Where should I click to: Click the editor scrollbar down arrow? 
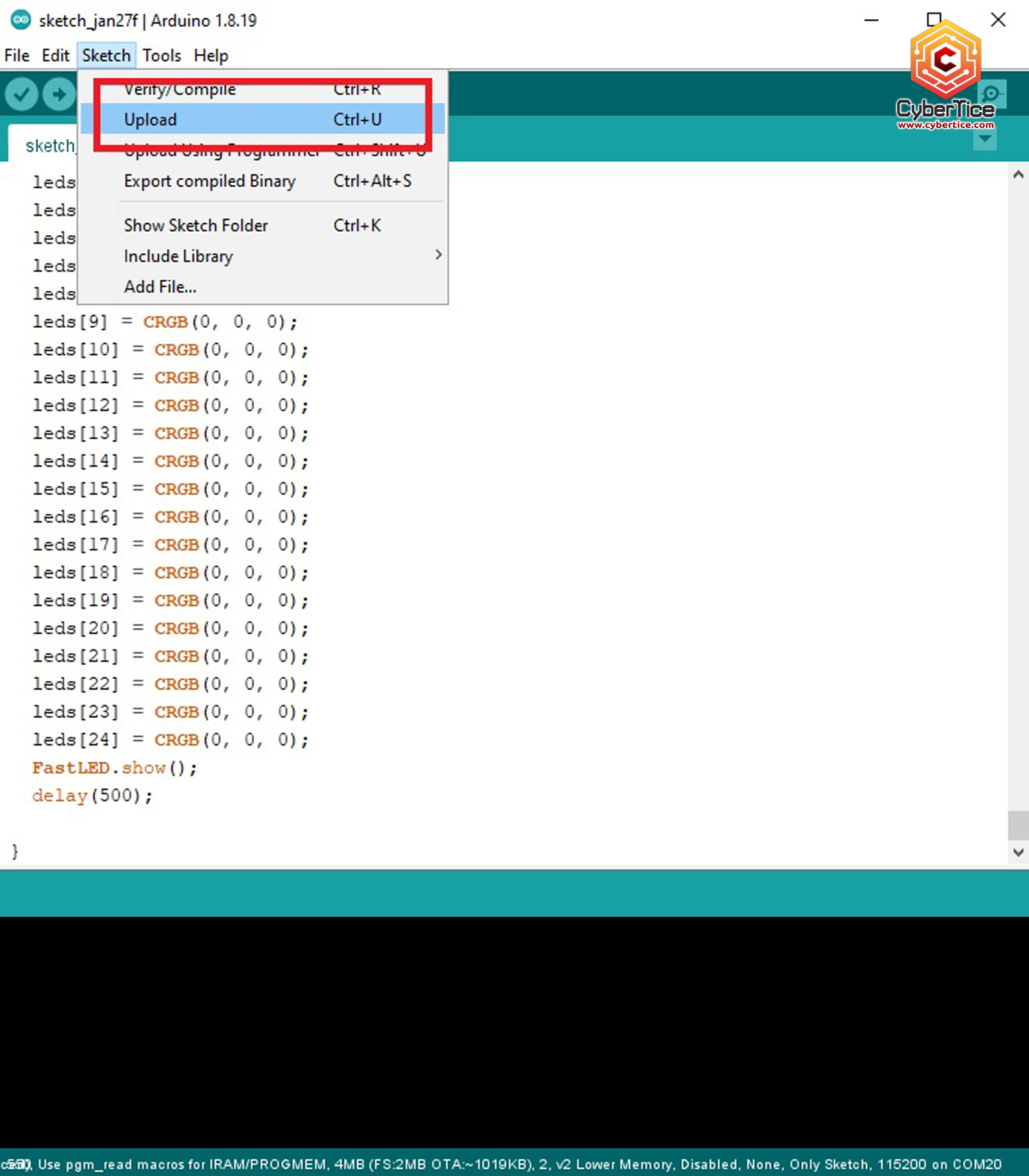pyautogui.click(x=1018, y=852)
